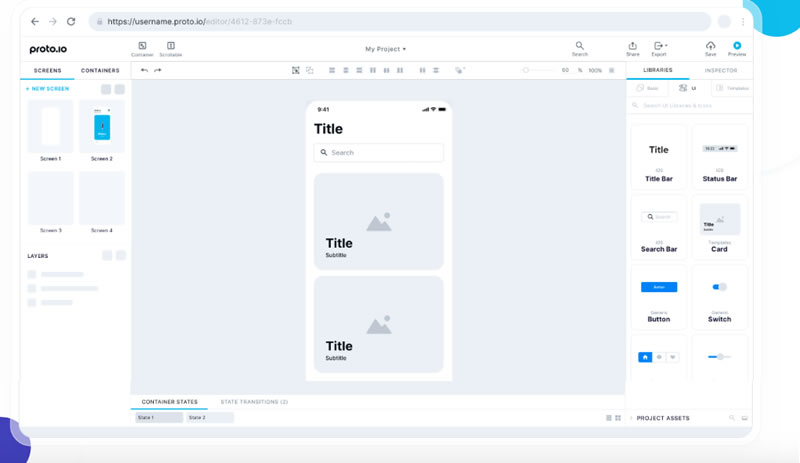Image resolution: width=800 pixels, height=463 pixels.
Task: Adjust the zoom slider handle in the toolbar
Action: coord(526,70)
